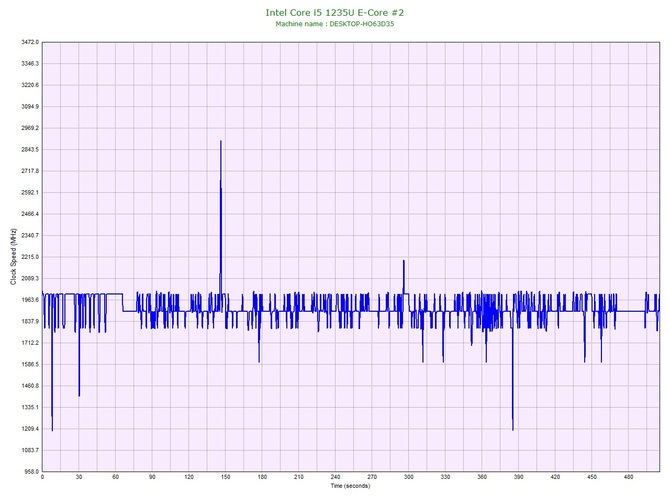
Task: Click the 270 seconds tick label
Action: tap(372, 477)
